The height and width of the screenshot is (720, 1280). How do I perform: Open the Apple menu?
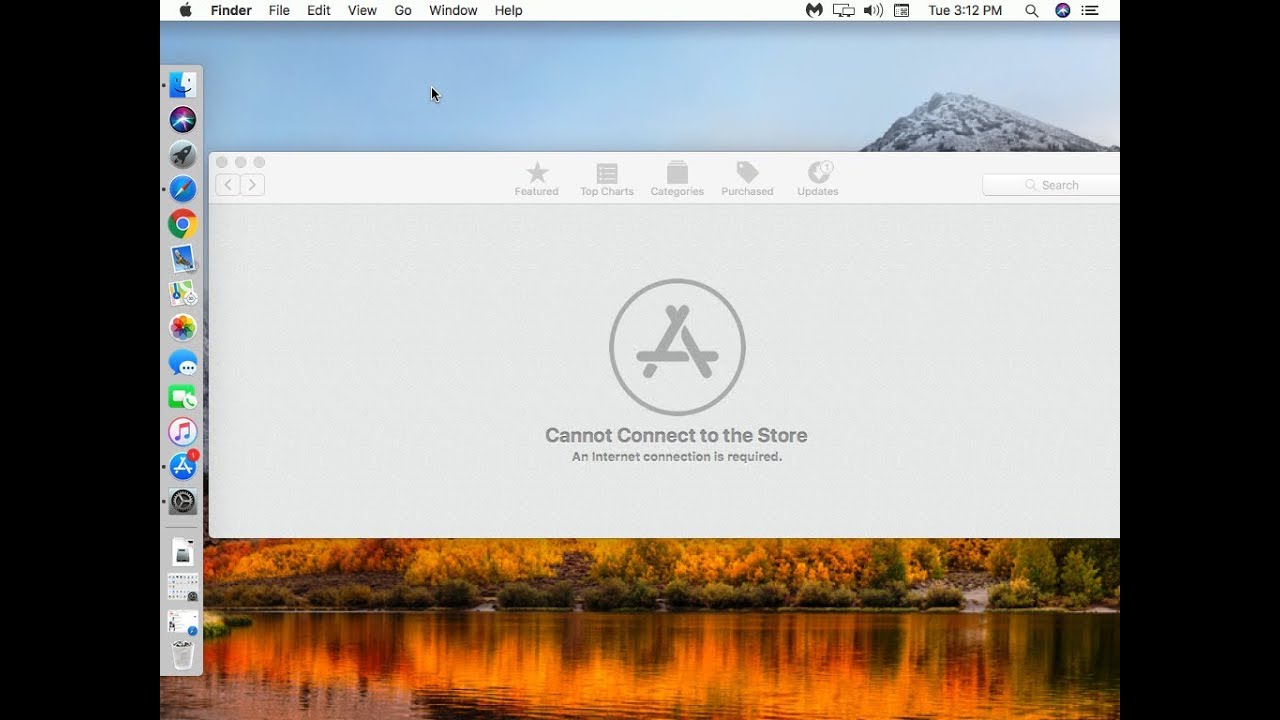[x=185, y=10]
